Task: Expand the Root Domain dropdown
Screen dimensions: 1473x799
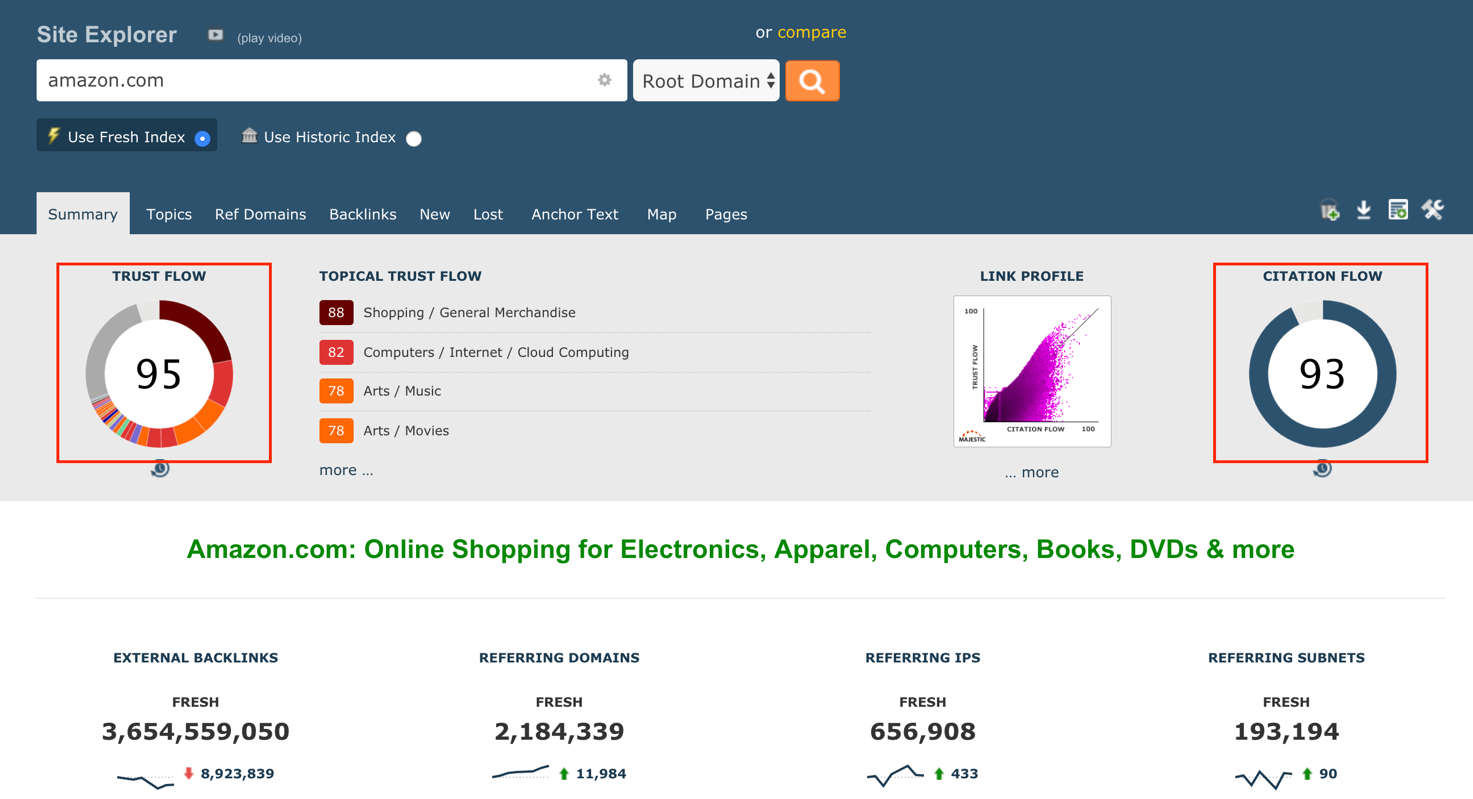Action: click(706, 81)
